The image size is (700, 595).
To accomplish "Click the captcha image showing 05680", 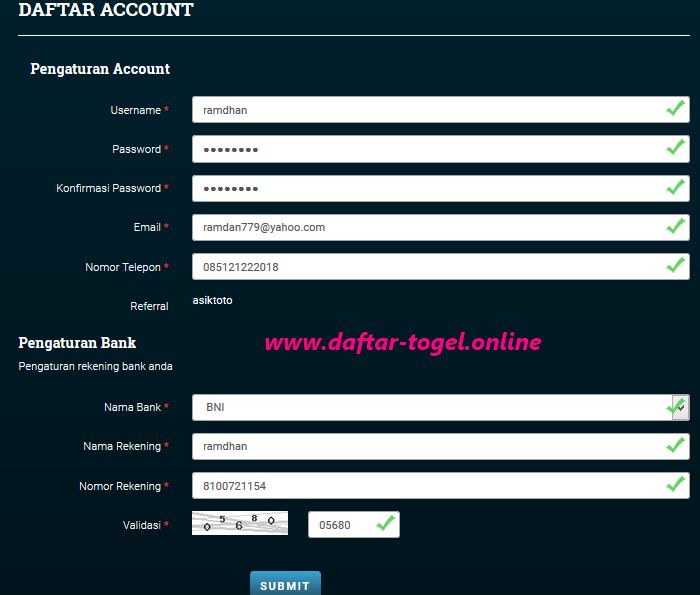I will [x=240, y=523].
